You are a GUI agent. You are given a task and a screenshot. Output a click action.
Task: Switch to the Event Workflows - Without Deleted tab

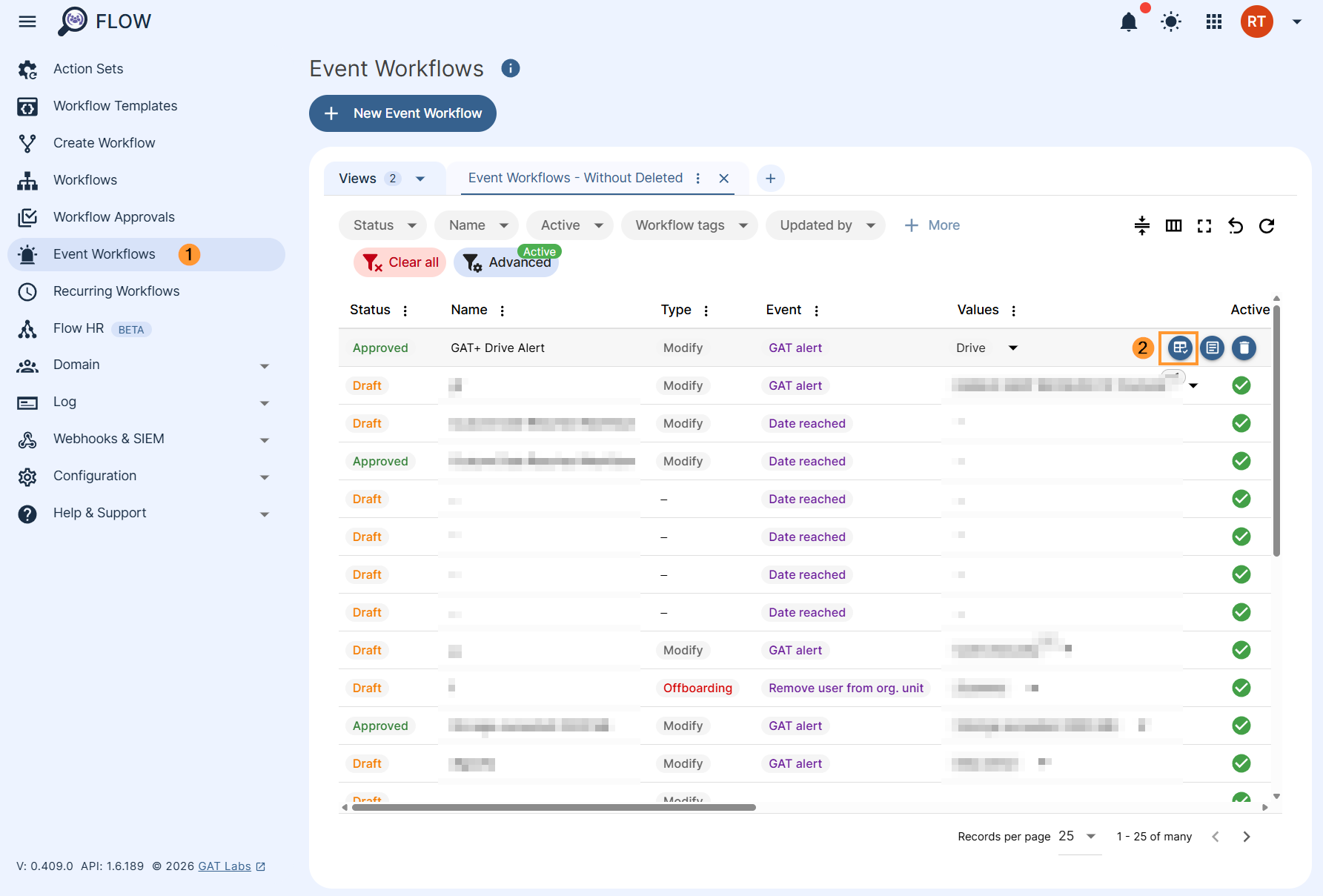(575, 178)
